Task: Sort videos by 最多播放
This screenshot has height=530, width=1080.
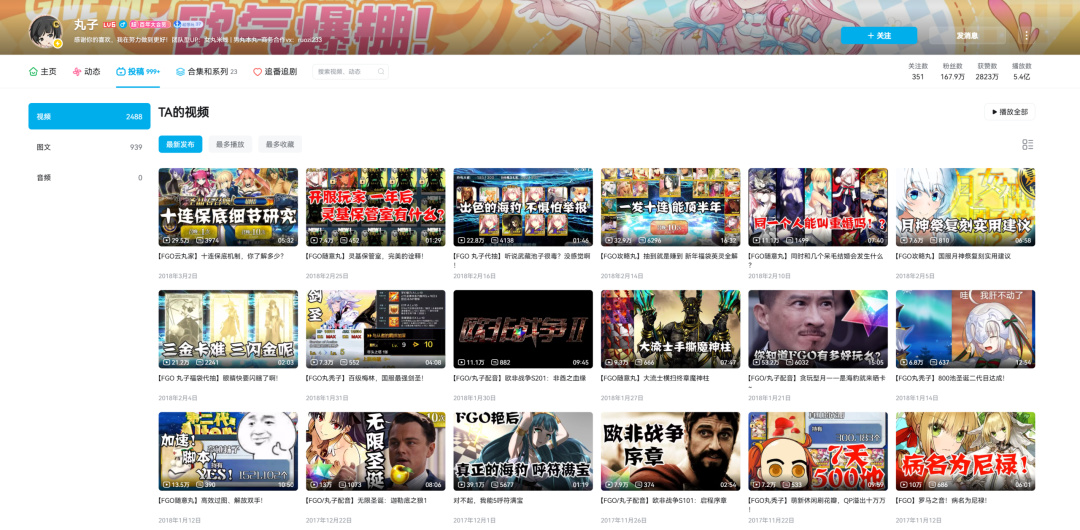Action: tap(230, 144)
